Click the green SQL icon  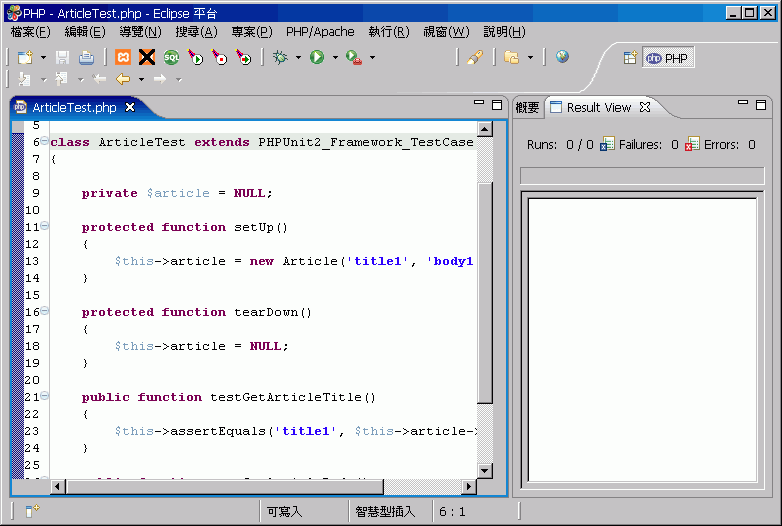pos(171,57)
